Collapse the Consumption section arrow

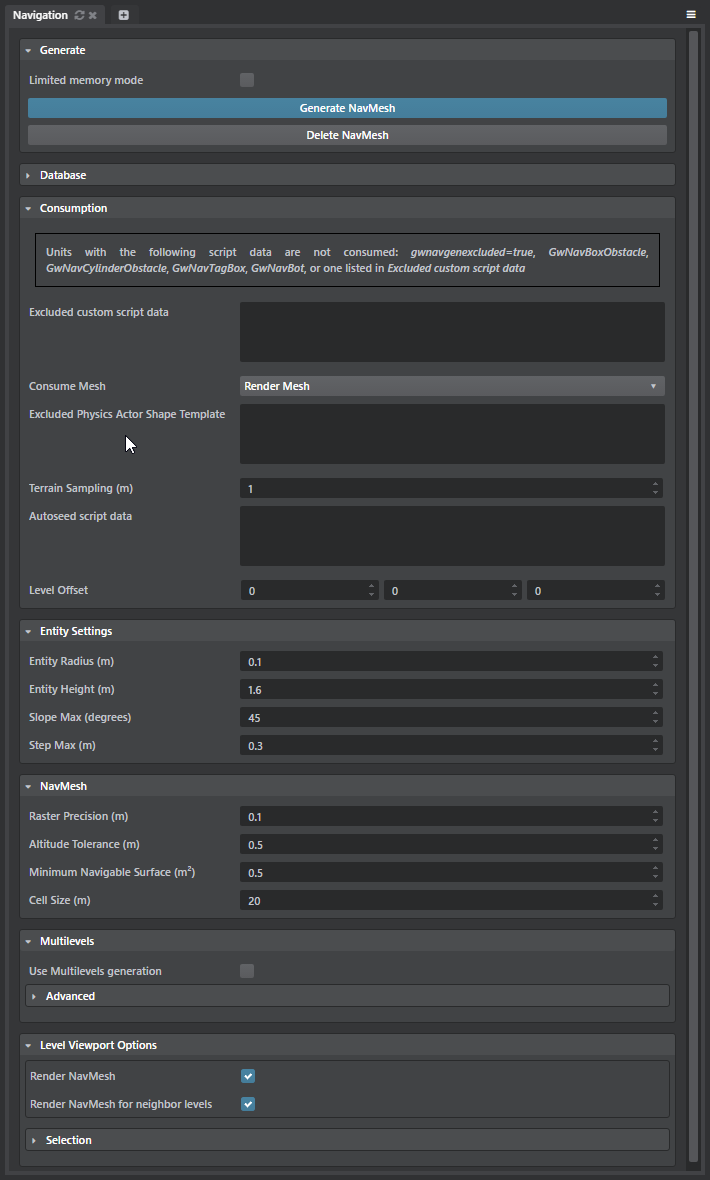pos(28,208)
